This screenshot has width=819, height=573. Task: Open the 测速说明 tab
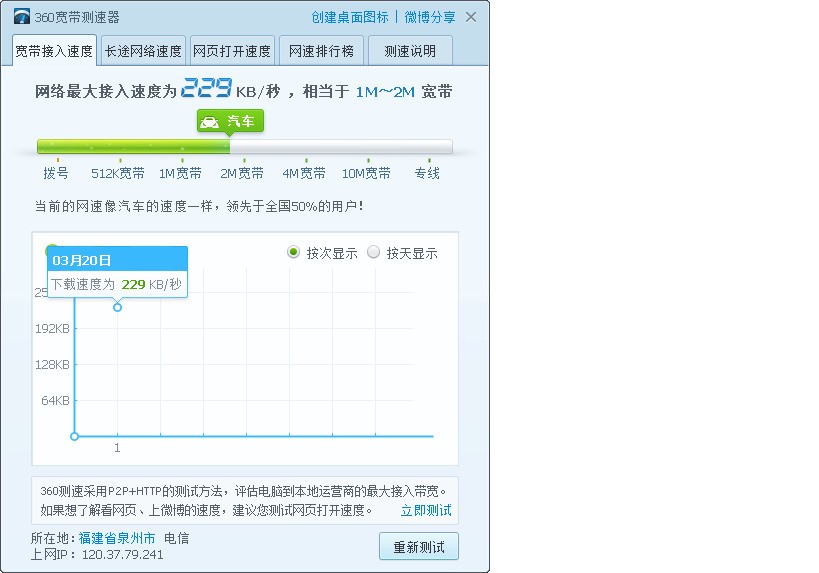410,51
